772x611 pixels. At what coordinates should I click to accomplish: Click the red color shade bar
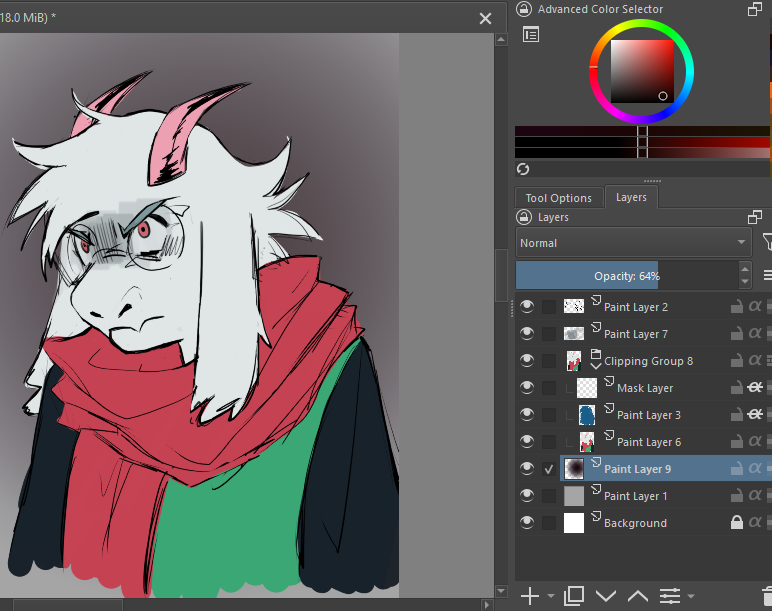tap(643, 142)
